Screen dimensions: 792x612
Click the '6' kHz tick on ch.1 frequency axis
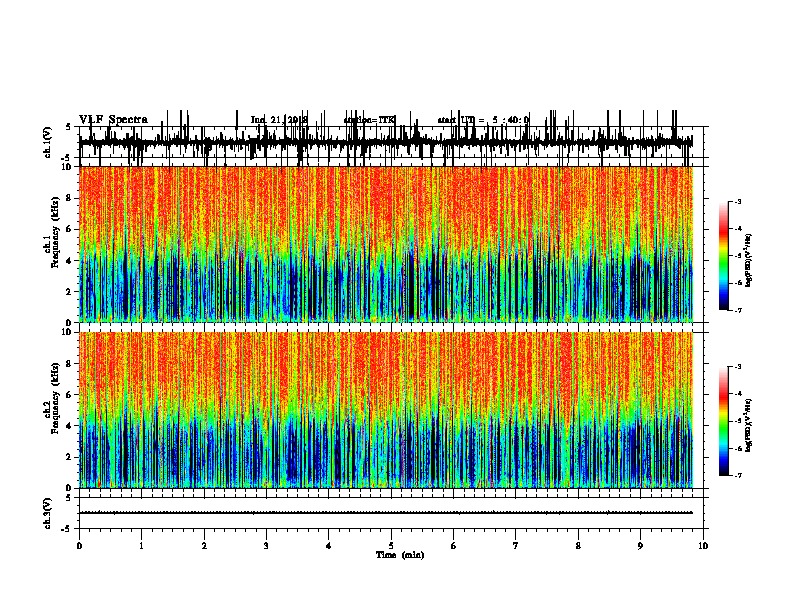[70, 229]
